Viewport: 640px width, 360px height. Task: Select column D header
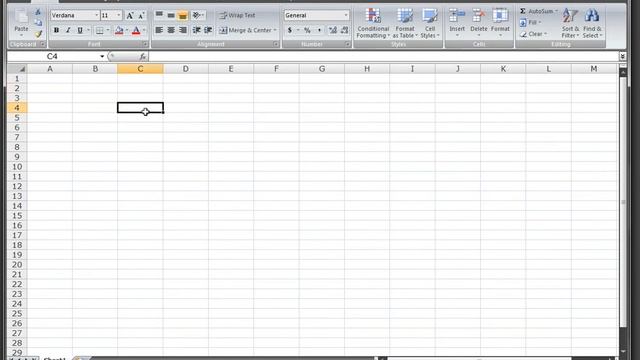(x=186, y=69)
